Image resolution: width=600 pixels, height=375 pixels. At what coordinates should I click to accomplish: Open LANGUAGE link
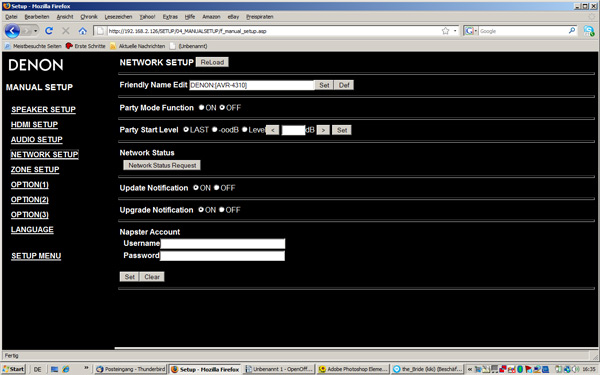[x=32, y=230]
